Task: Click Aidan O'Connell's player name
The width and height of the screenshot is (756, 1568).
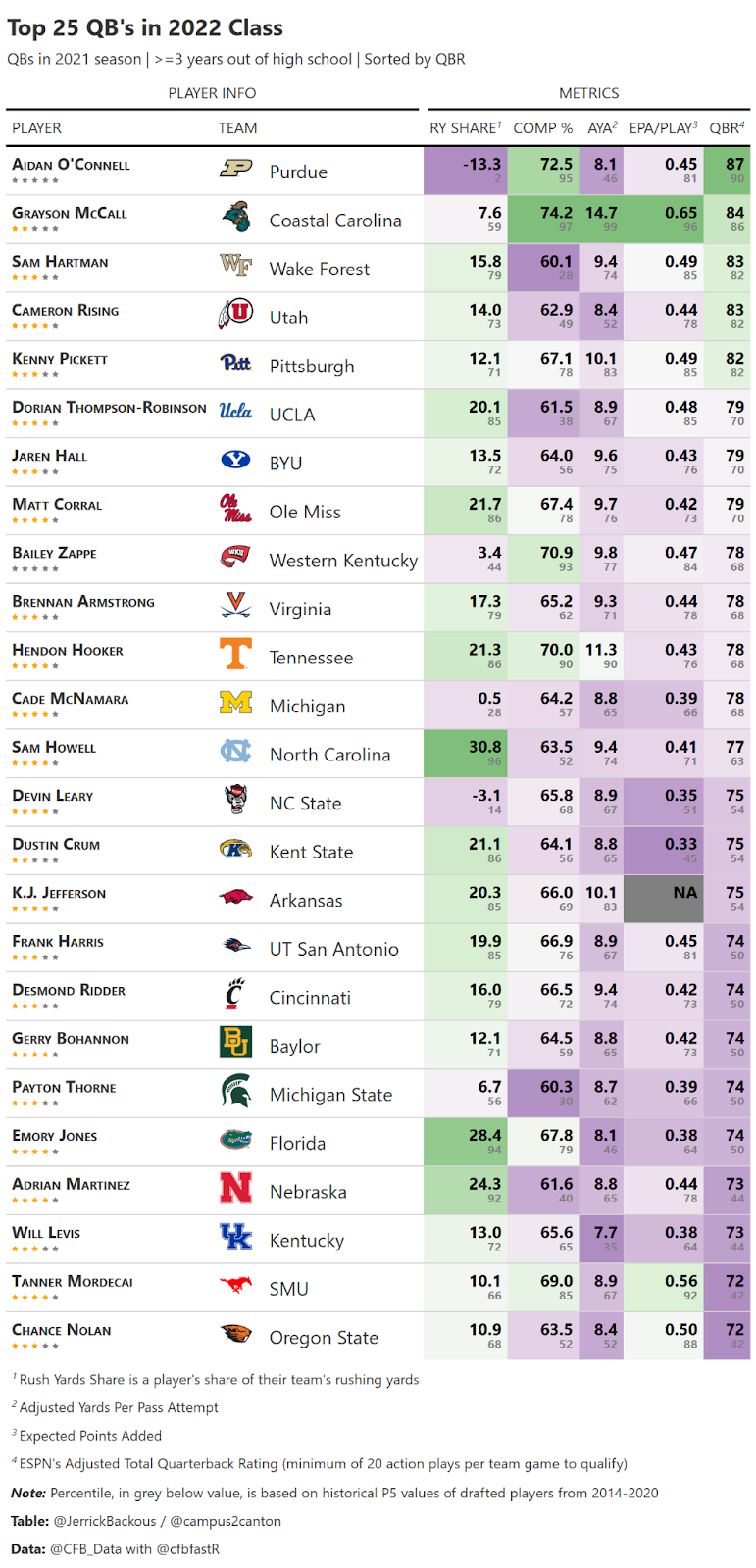Action: (71, 165)
